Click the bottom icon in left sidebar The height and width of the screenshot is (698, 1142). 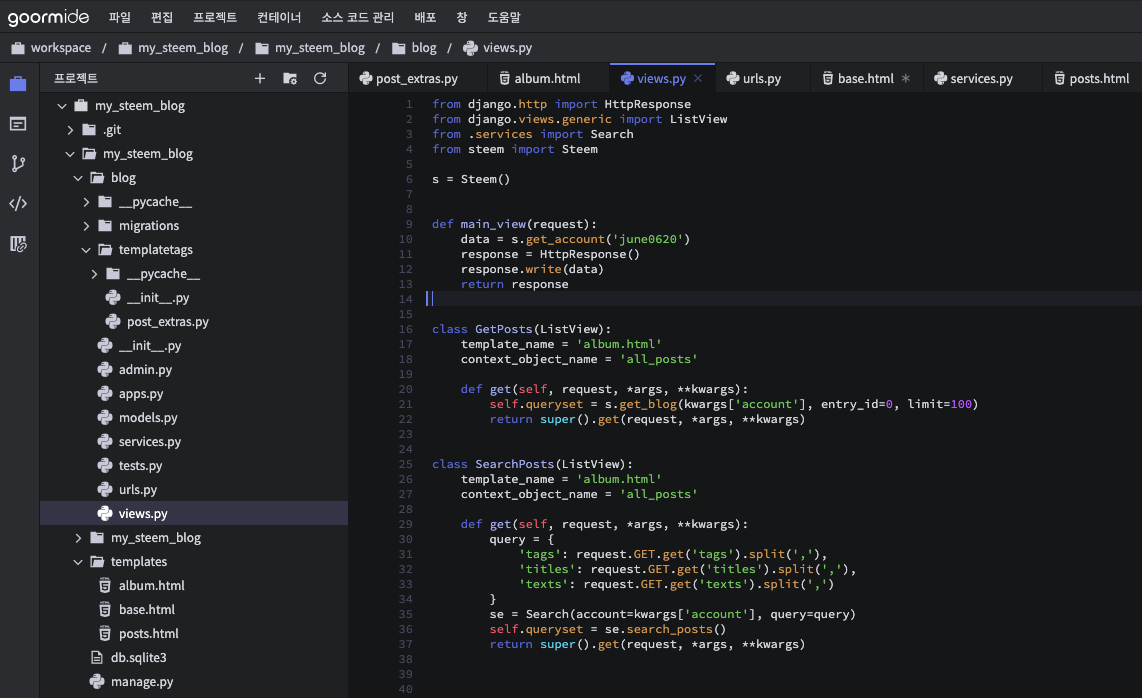pos(18,244)
